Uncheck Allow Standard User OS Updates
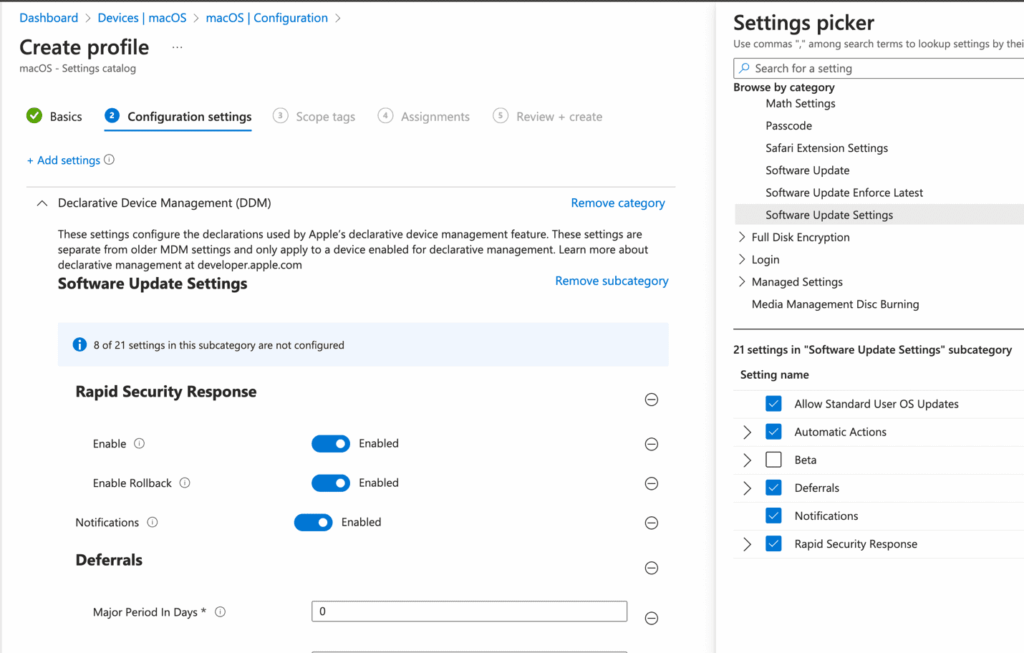Screen dimensions: 1024x653 pyautogui.click(x=771, y=404)
